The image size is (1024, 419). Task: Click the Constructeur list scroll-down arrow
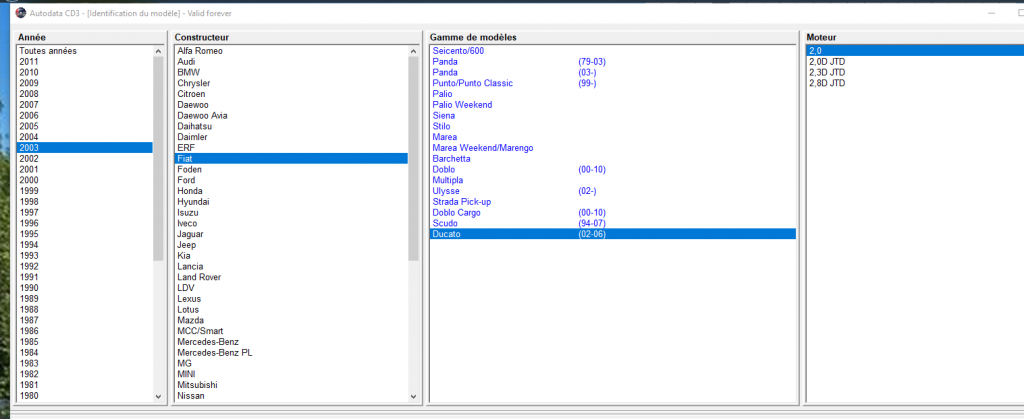(x=413, y=396)
